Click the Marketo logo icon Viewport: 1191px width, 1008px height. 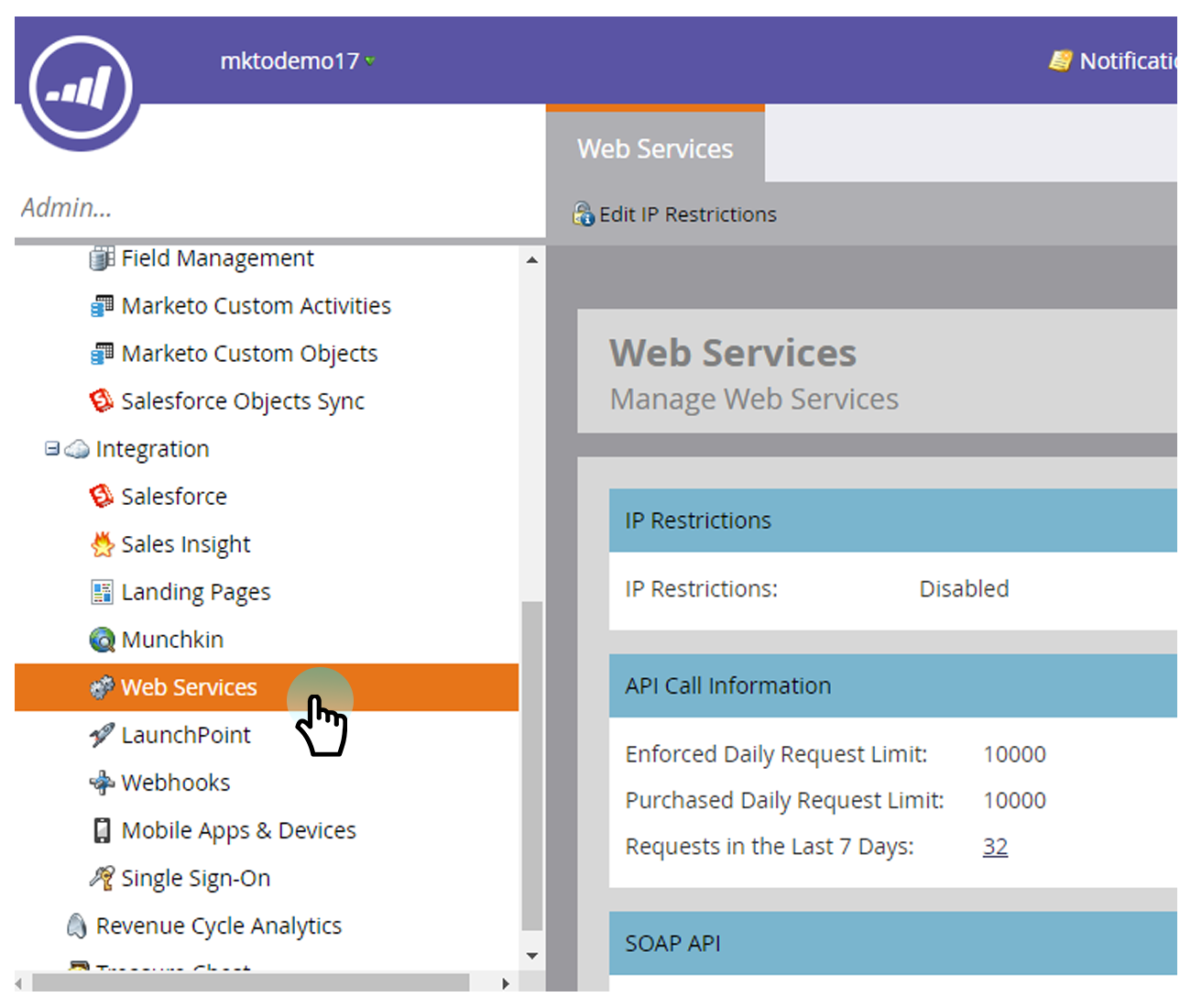[81, 89]
